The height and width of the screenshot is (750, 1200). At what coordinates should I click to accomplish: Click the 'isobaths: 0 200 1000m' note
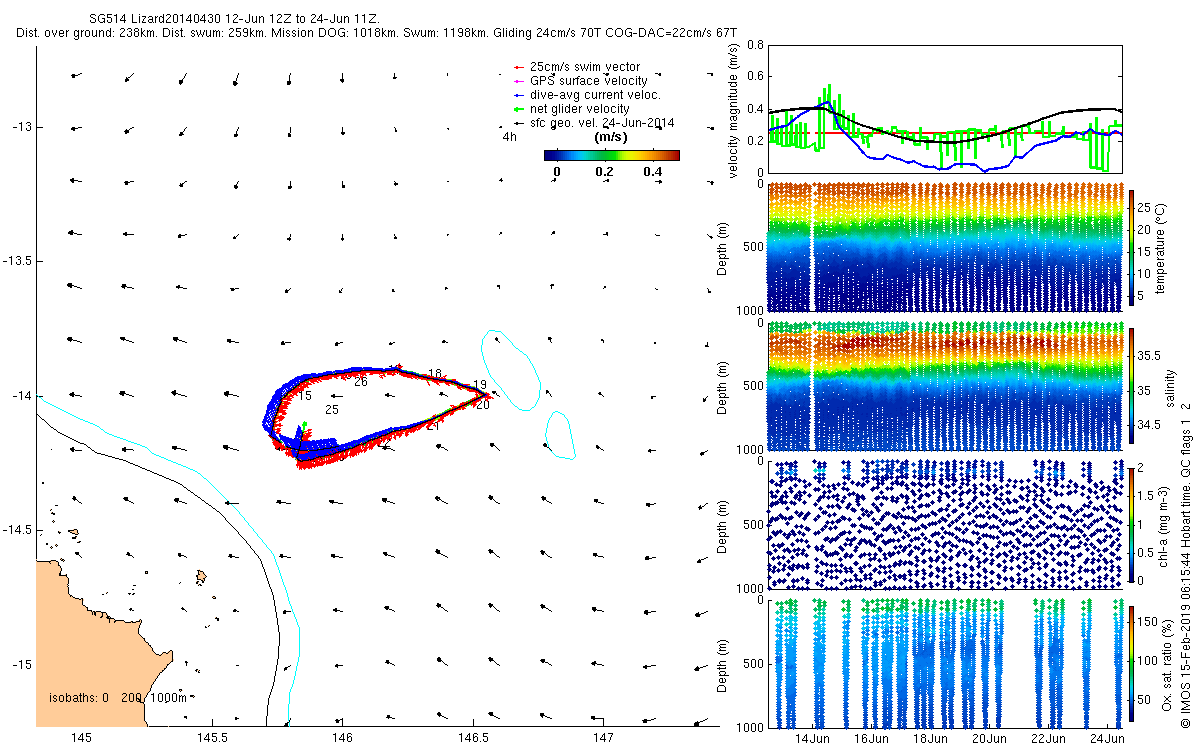pos(118,698)
